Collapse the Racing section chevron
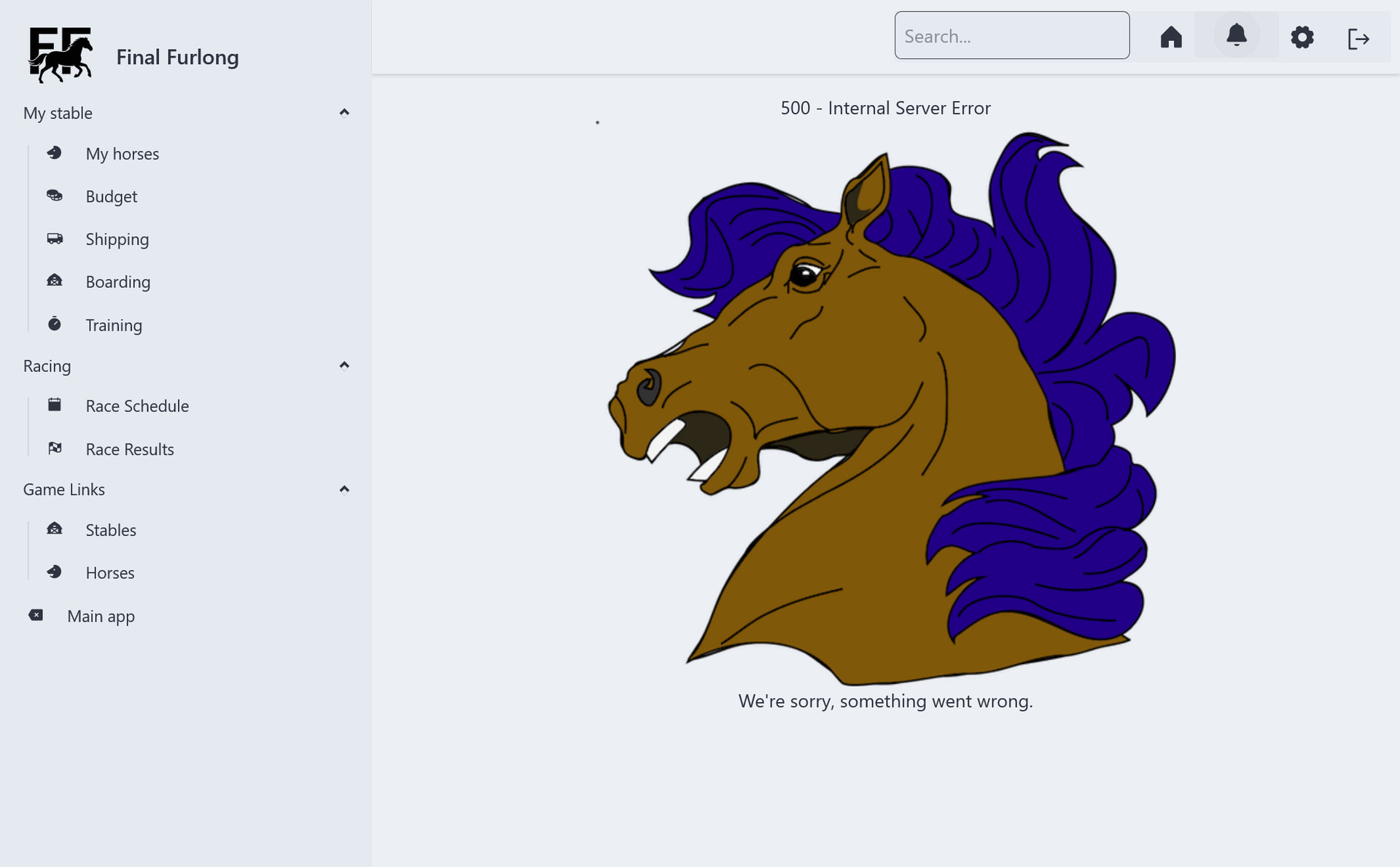Viewport: 1400px width, 867px height. (344, 365)
